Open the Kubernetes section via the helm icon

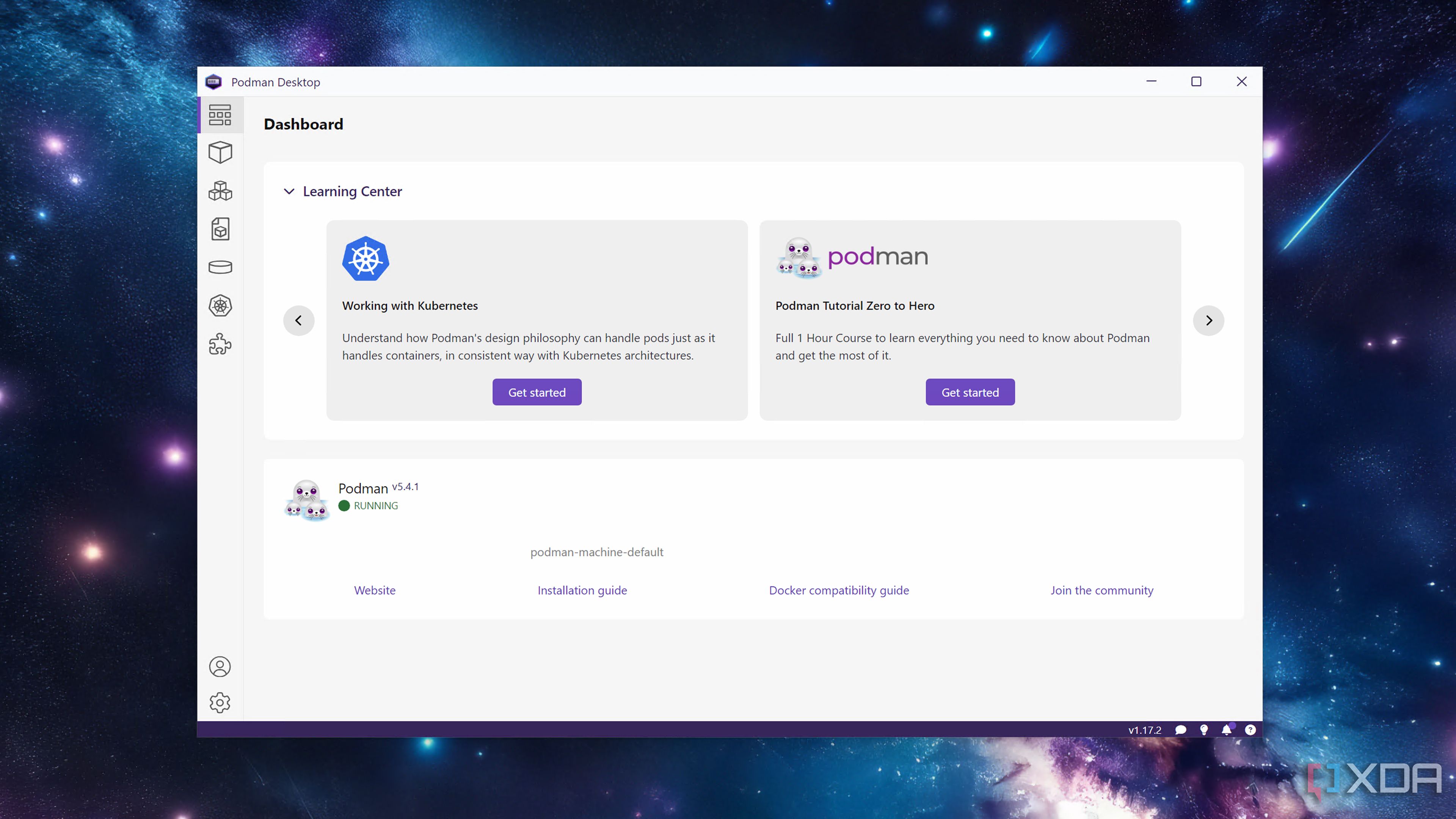220,305
